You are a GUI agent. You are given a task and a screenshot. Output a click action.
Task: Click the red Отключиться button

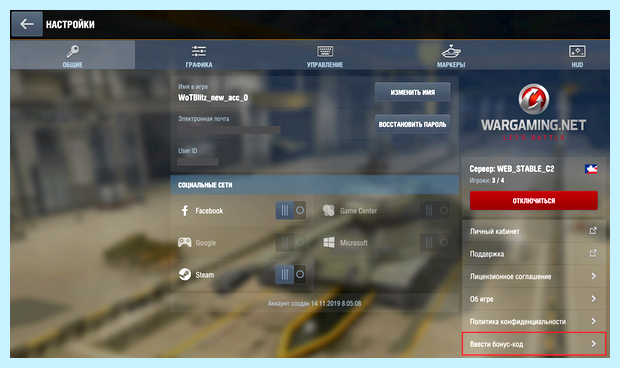(533, 200)
